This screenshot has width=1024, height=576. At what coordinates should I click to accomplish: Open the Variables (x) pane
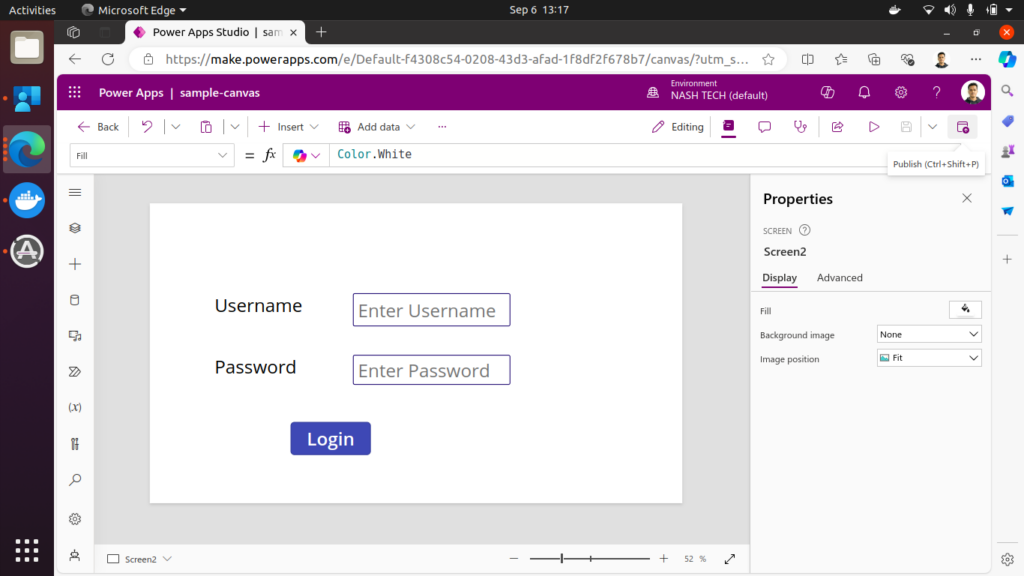[x=75, y=408]
